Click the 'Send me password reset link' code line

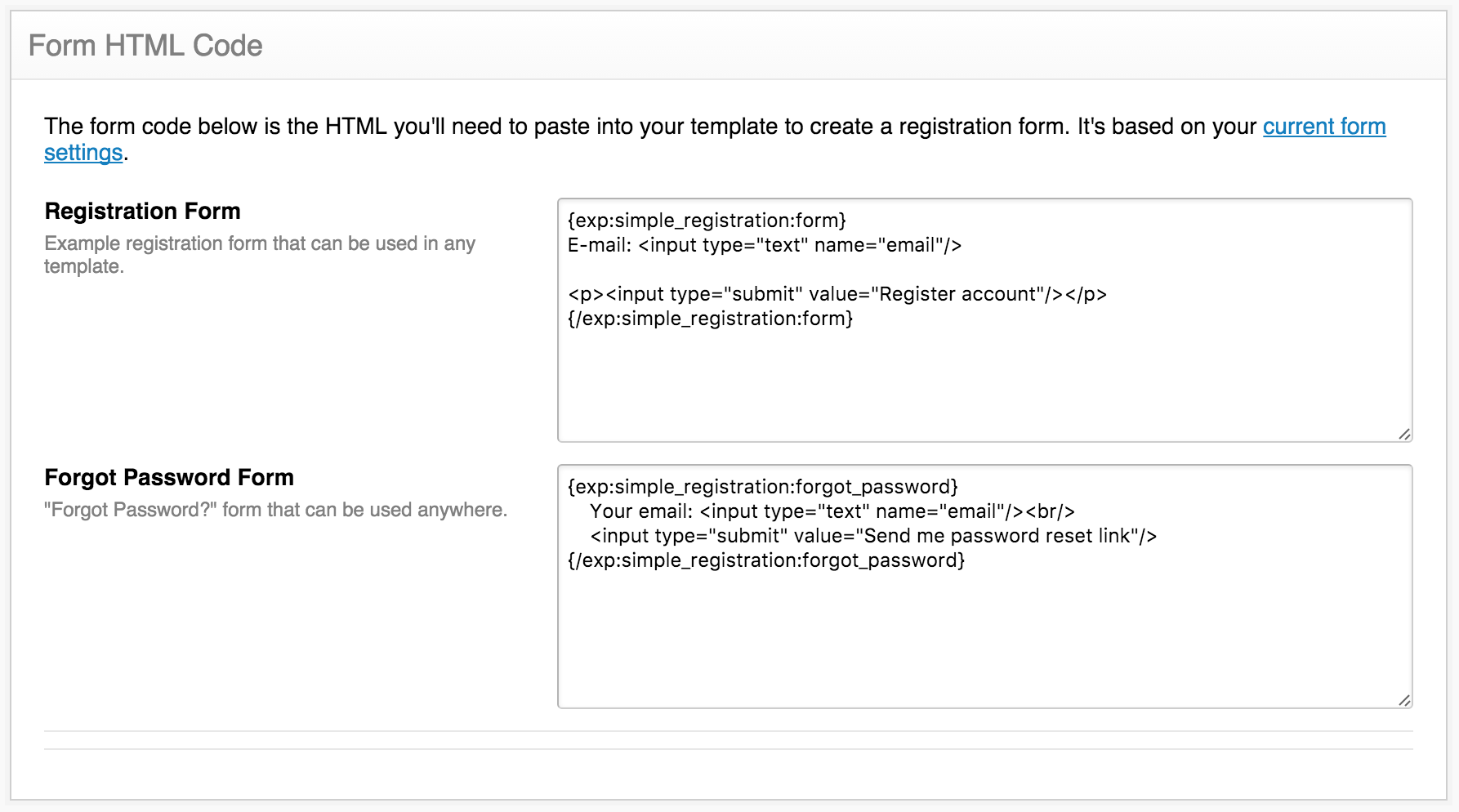[x=873, y=536]
